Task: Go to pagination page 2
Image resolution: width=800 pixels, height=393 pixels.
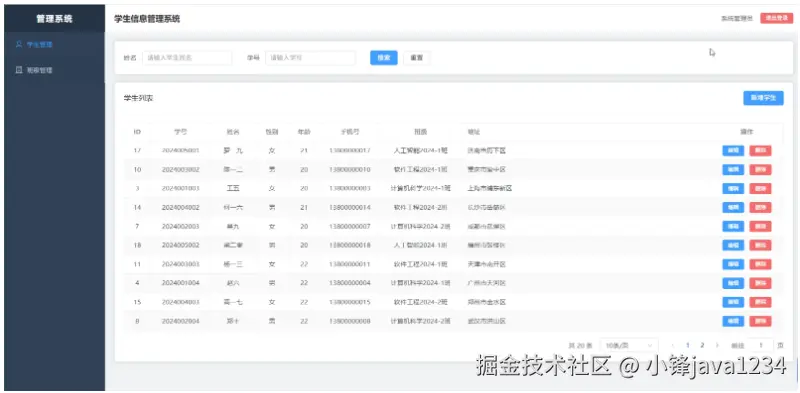Action: (703, 346)
